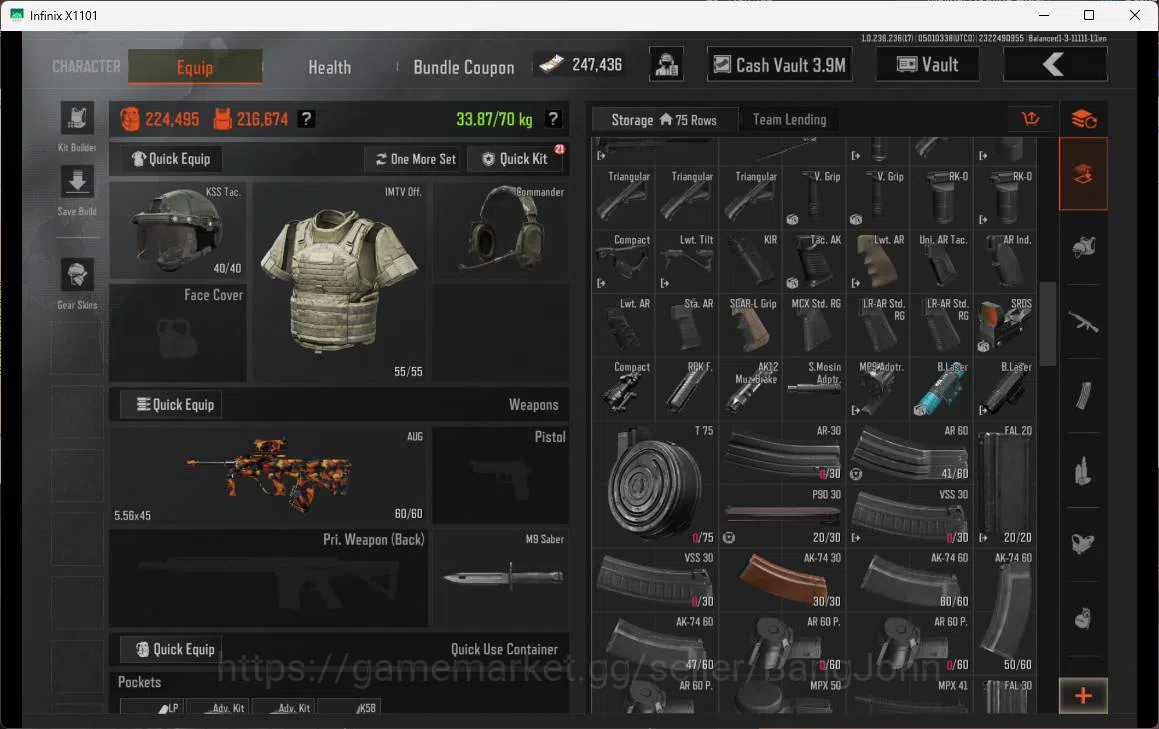Select the IMTV Off. armor vest slot
The height and width of the screenshot is (729, 1159).
pos(340,282)
